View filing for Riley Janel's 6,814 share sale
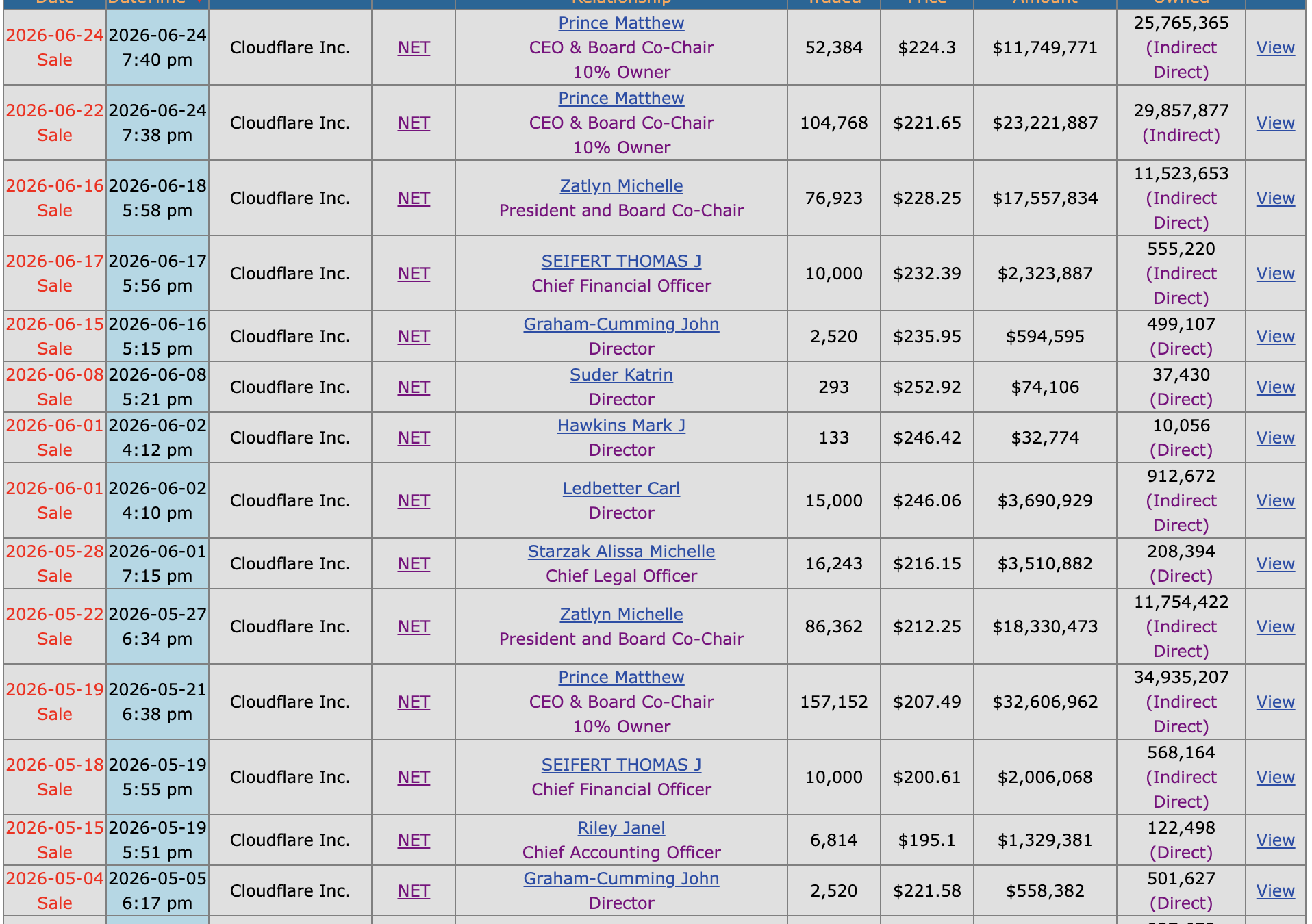This screenshot has height=924, width=1312. [x=1275, y=840]
